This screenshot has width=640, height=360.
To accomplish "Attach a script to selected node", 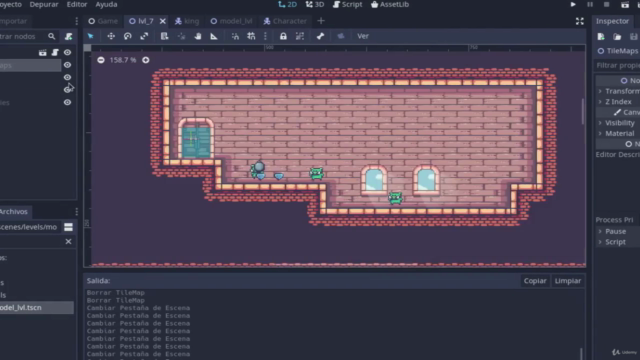I will click(x=69, y=36).
